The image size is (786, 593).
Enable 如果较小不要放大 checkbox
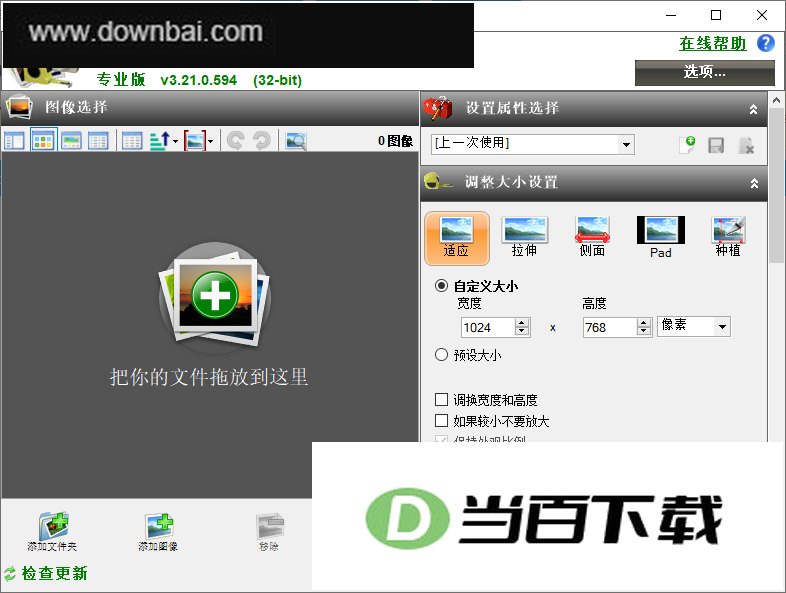point(441,420)
